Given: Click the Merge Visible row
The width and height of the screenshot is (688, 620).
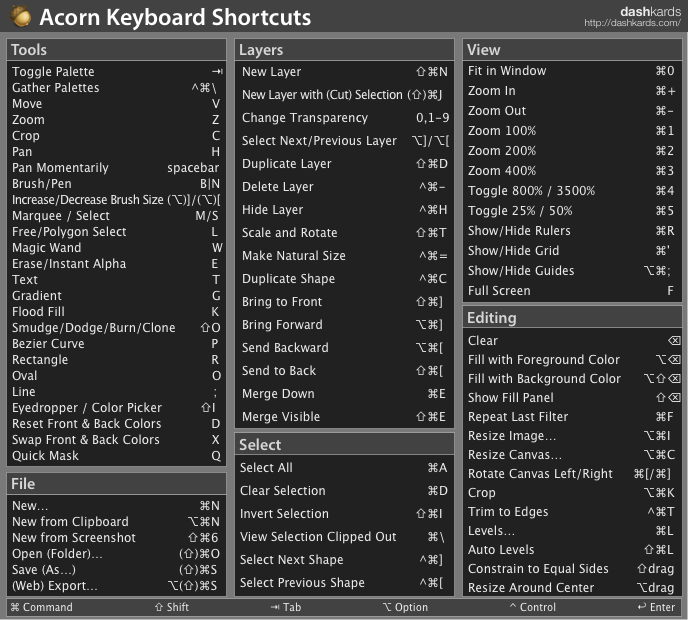Looking at the screenshot, I should 344,417.
